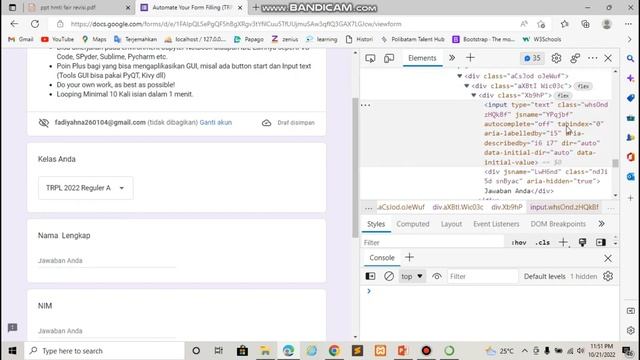The width and height of the screenshot is (640, 360).
Task: Click the Ganti akun link
Action: pyautogui.click(x=216, y=122)
